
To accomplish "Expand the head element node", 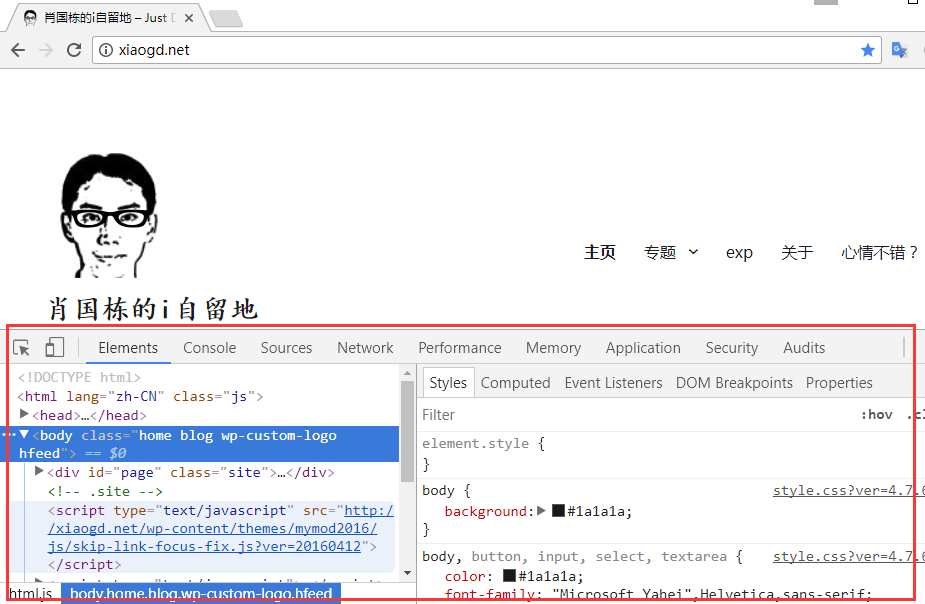I will click(25, 415).
